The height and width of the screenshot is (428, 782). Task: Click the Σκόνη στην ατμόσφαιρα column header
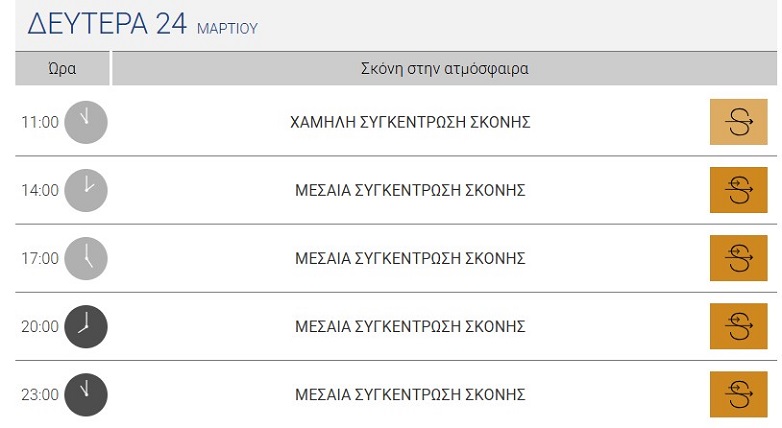(x=444, y=69)
